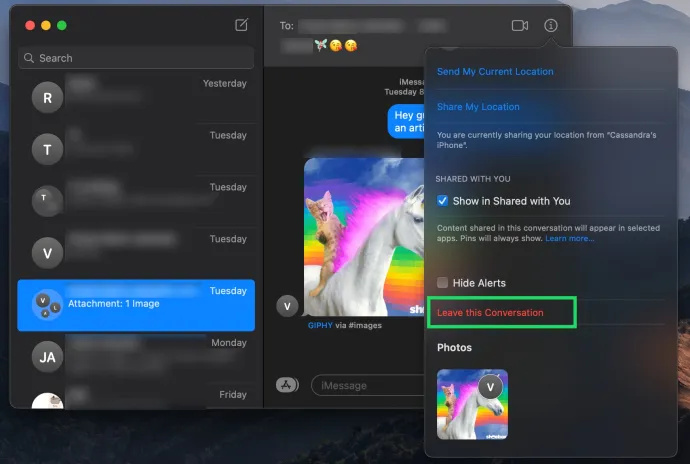Screen dimensions: 690x464
Task: Open the Apps button beside iMessage field
Action: coord(286,385)
